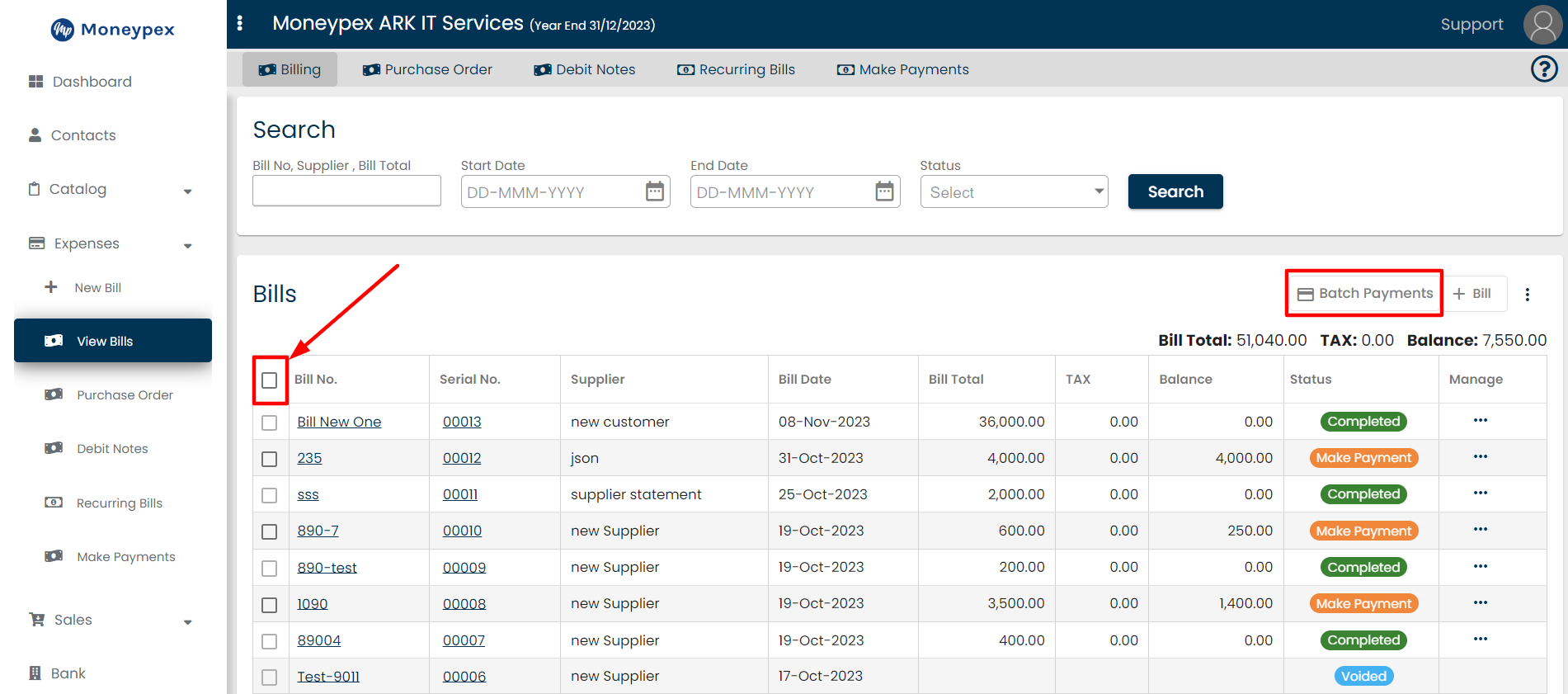The width and height of the screenshot is (1568, 694).
Task: Click sidebar Make Payments money icon
Action: 54,556
